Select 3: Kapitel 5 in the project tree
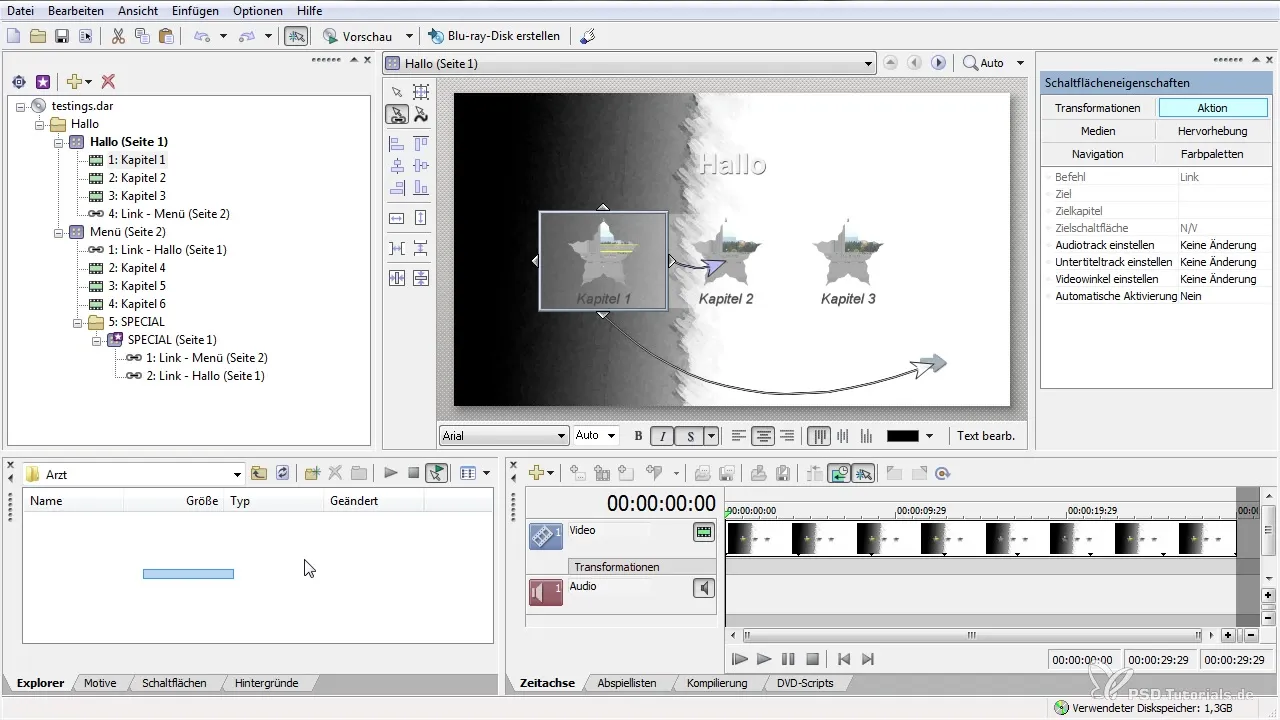The image size is (1280, 720). 137,286
